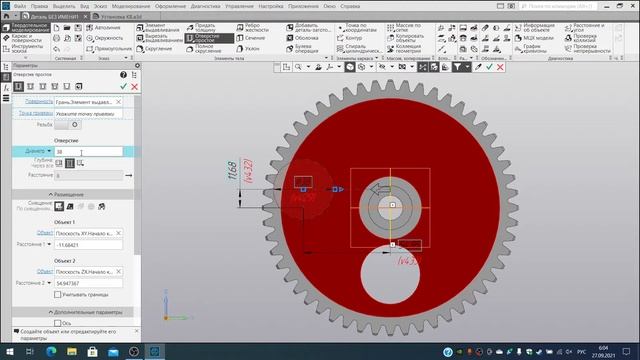Click МЦХ модели command
This screenshot has width=640, height=360.
[534, 38]
